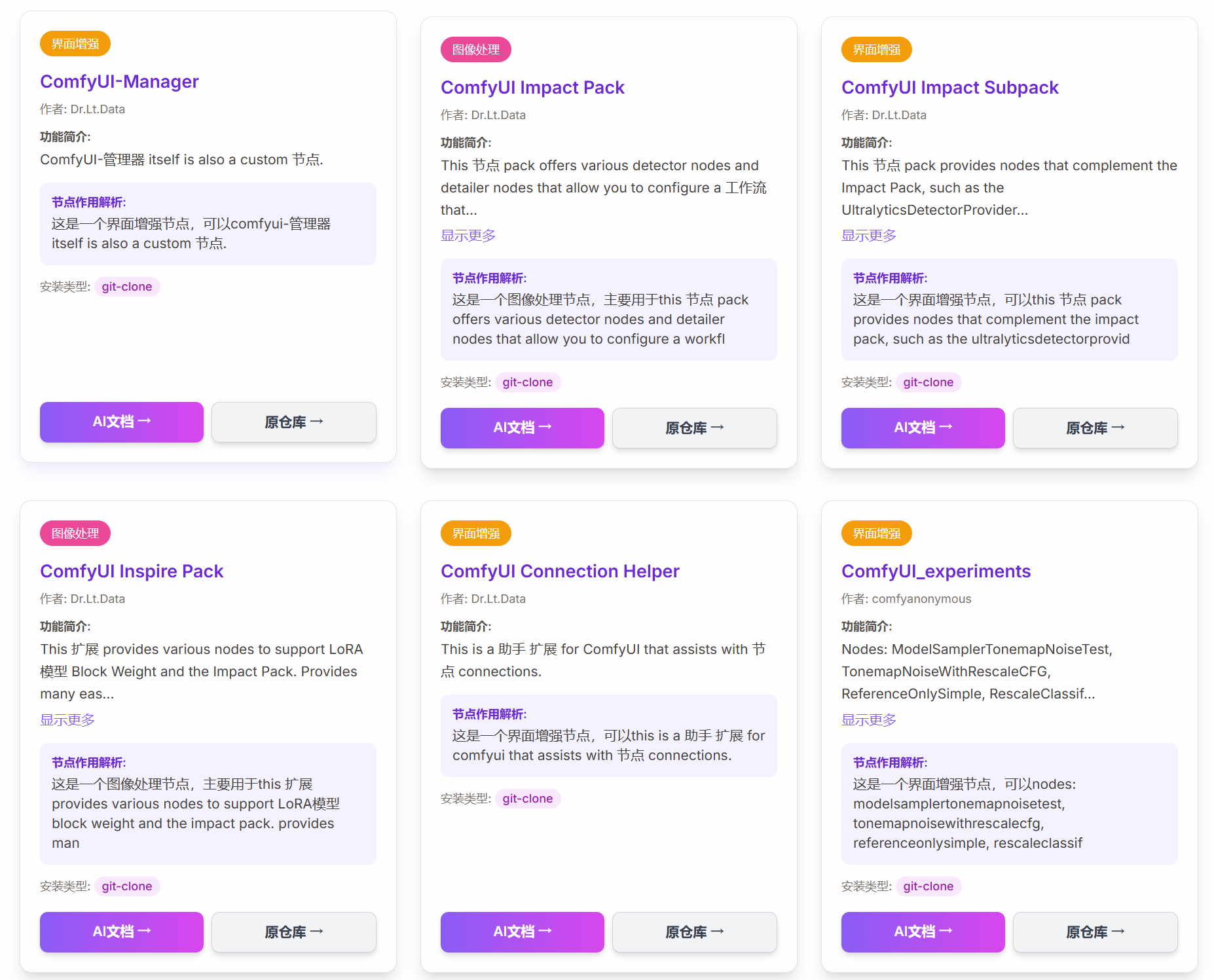This screenshot has height=980, width=1214.
Task: Click the ComfyUI_experiments title
Action: coord(936,571)
